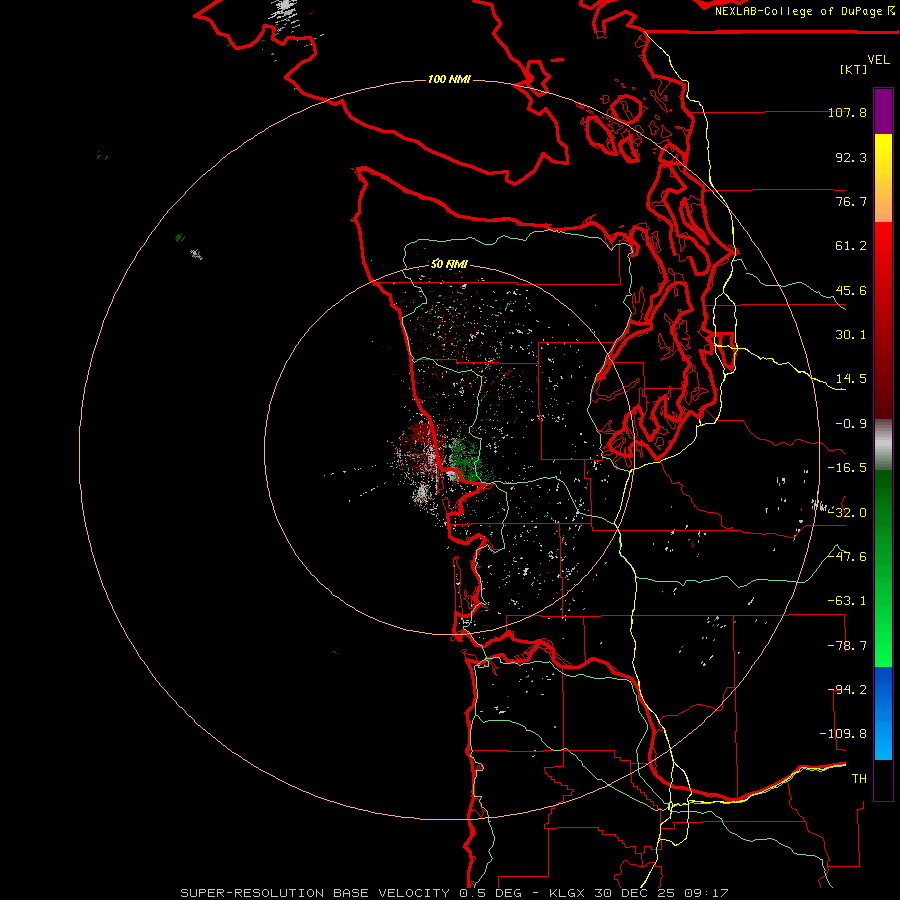Select the -32.0 velocity scale value
This screenshot has height=900, width=900.
(847, 513)
